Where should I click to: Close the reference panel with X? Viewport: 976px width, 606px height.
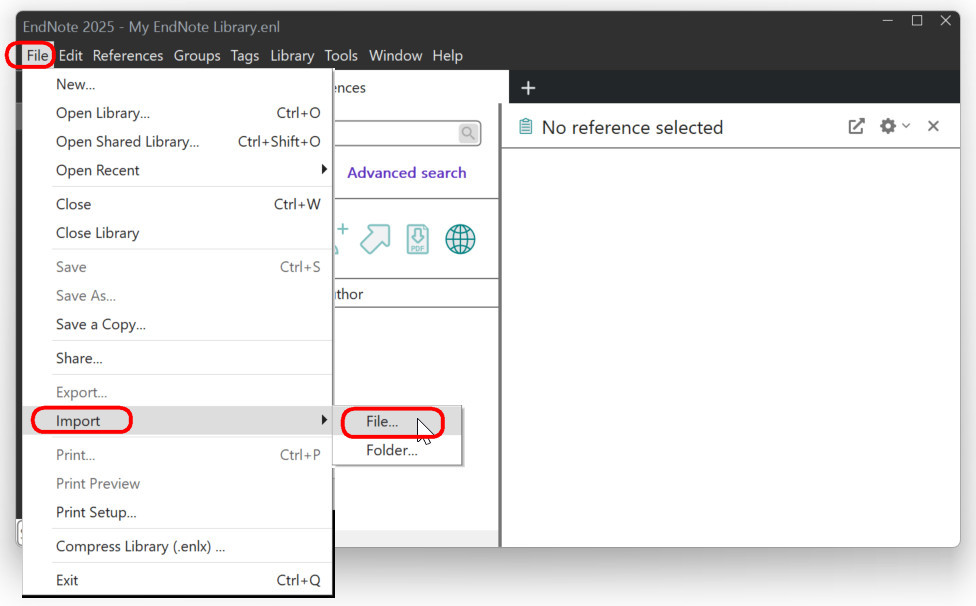click(x=933, y=126)
